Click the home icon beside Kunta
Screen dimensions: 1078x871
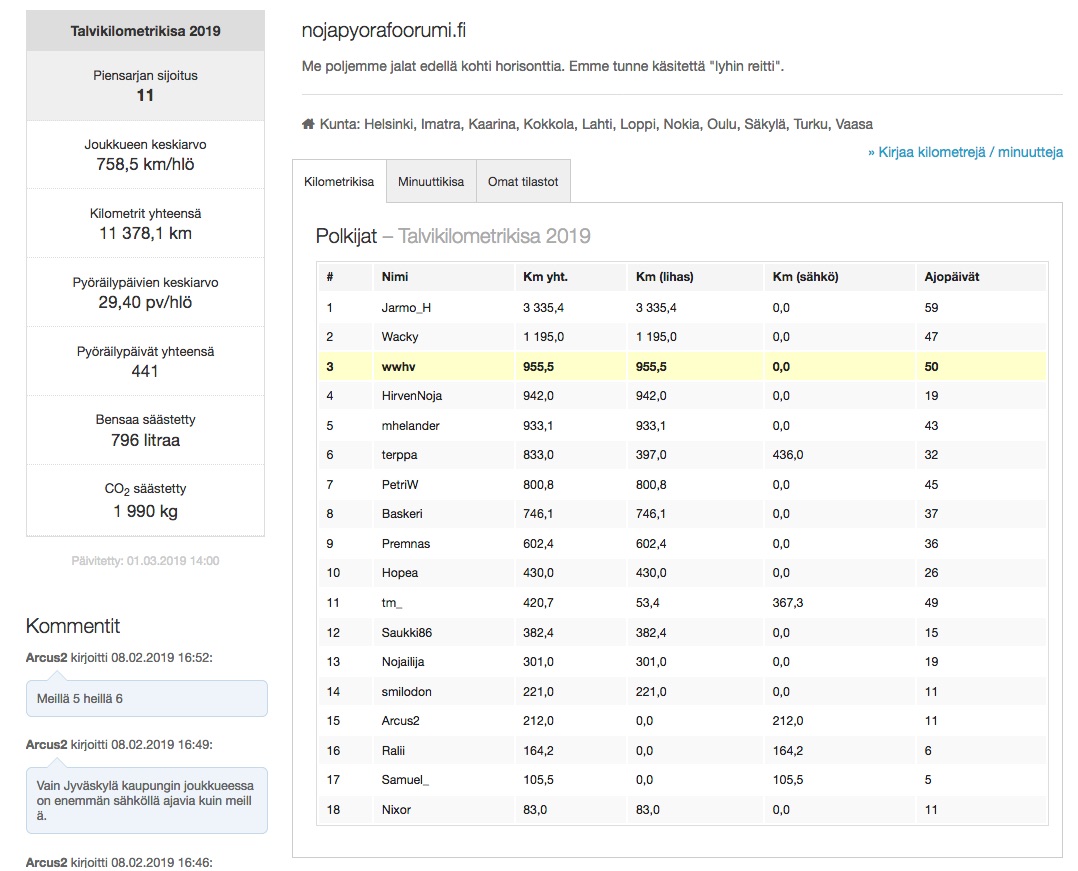coord(308,125)
